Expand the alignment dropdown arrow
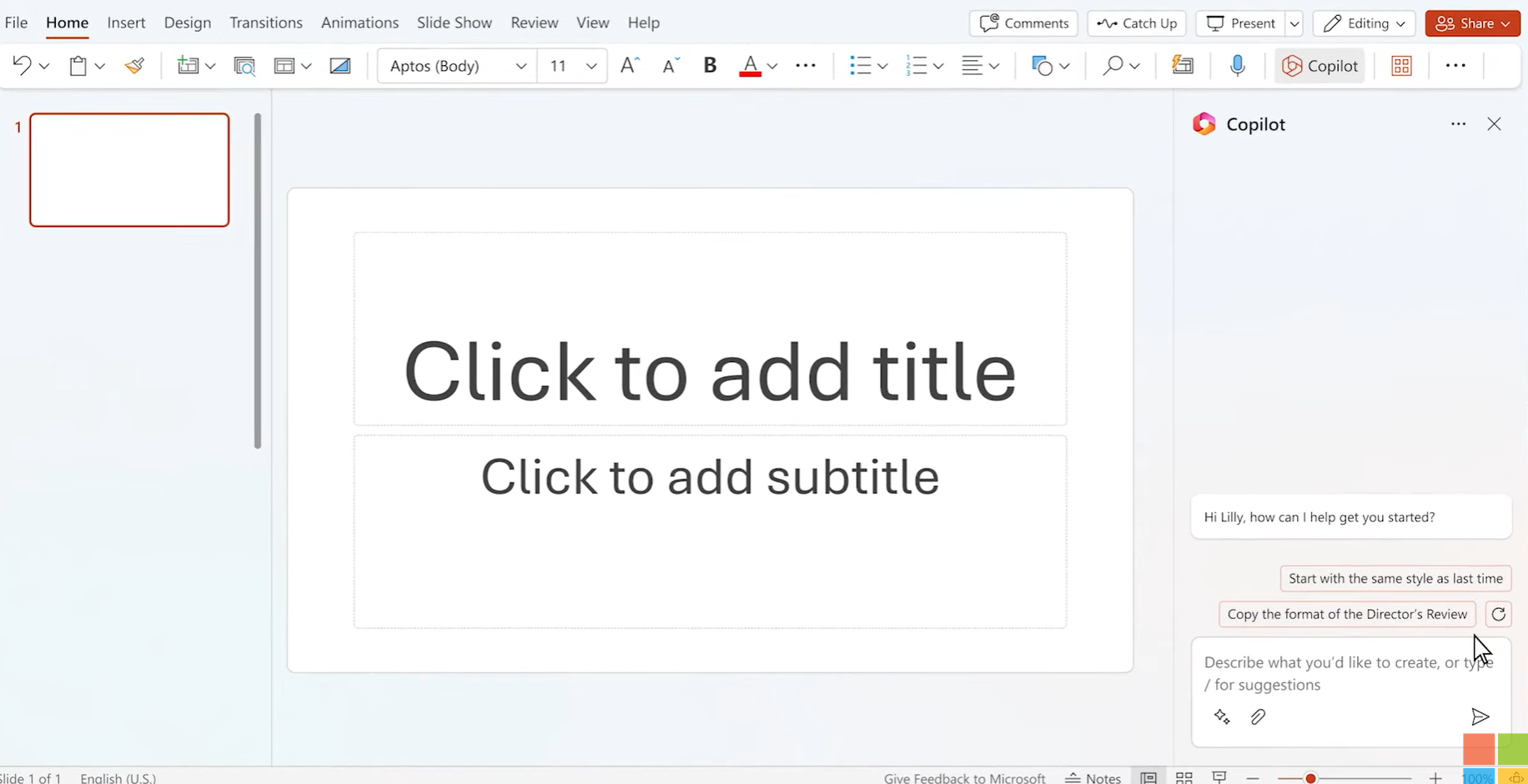Image resolution: width=1528 pixels, height=784 pixels. point(994,66)
